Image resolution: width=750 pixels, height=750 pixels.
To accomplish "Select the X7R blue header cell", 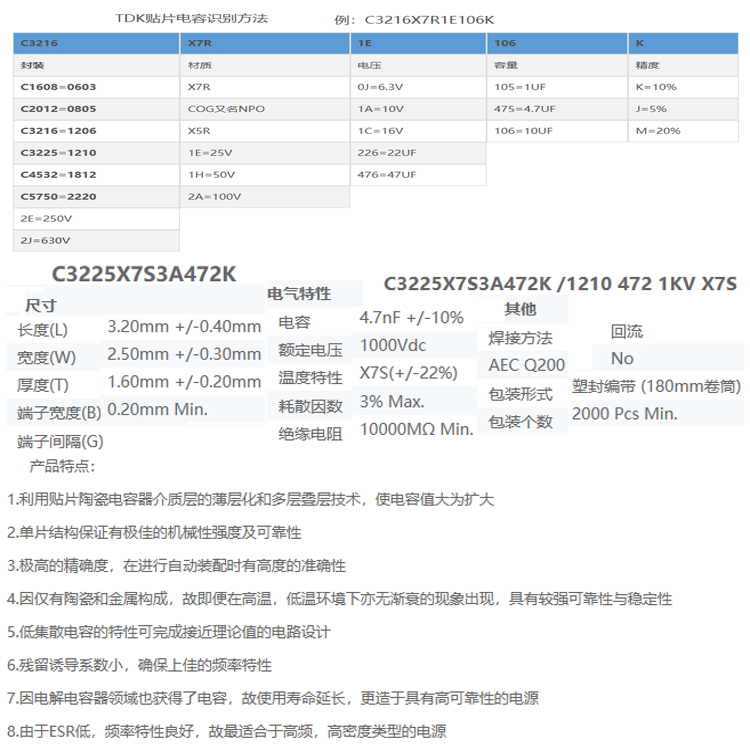I will pyautogui.click(x=265, y=43).
